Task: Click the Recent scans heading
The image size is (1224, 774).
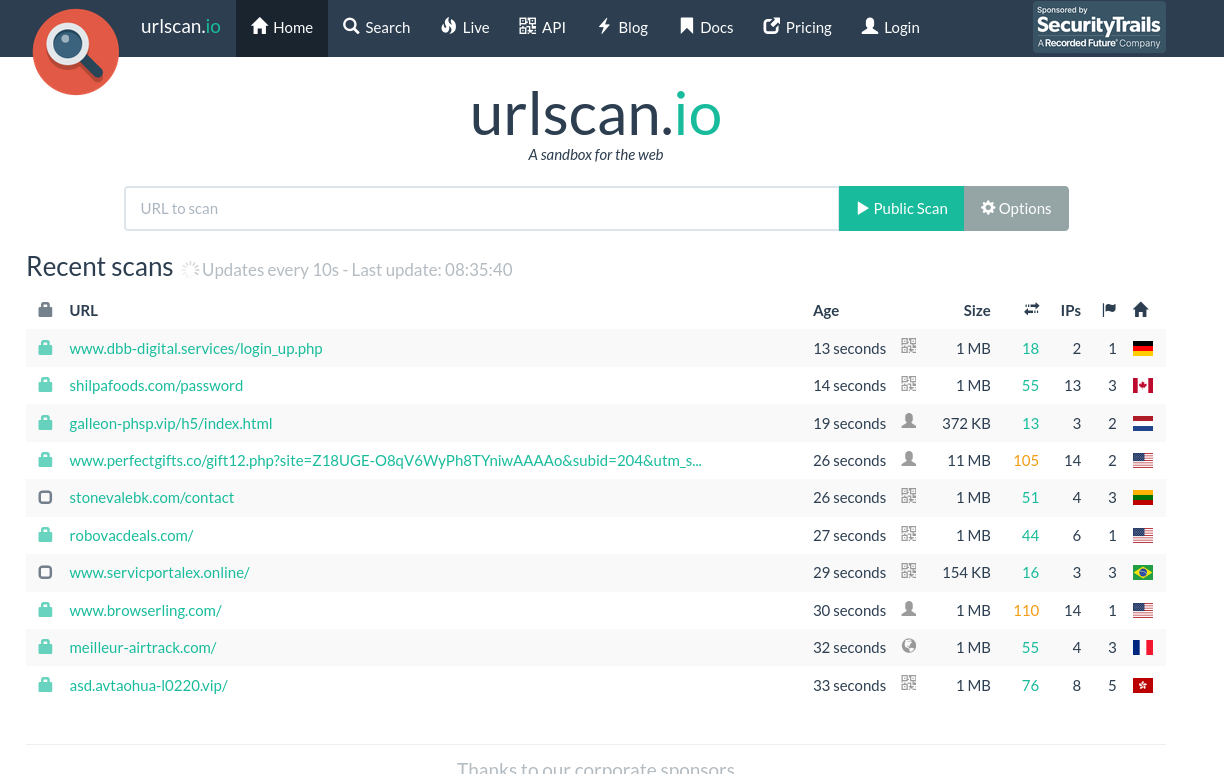Action: (100, 267)
